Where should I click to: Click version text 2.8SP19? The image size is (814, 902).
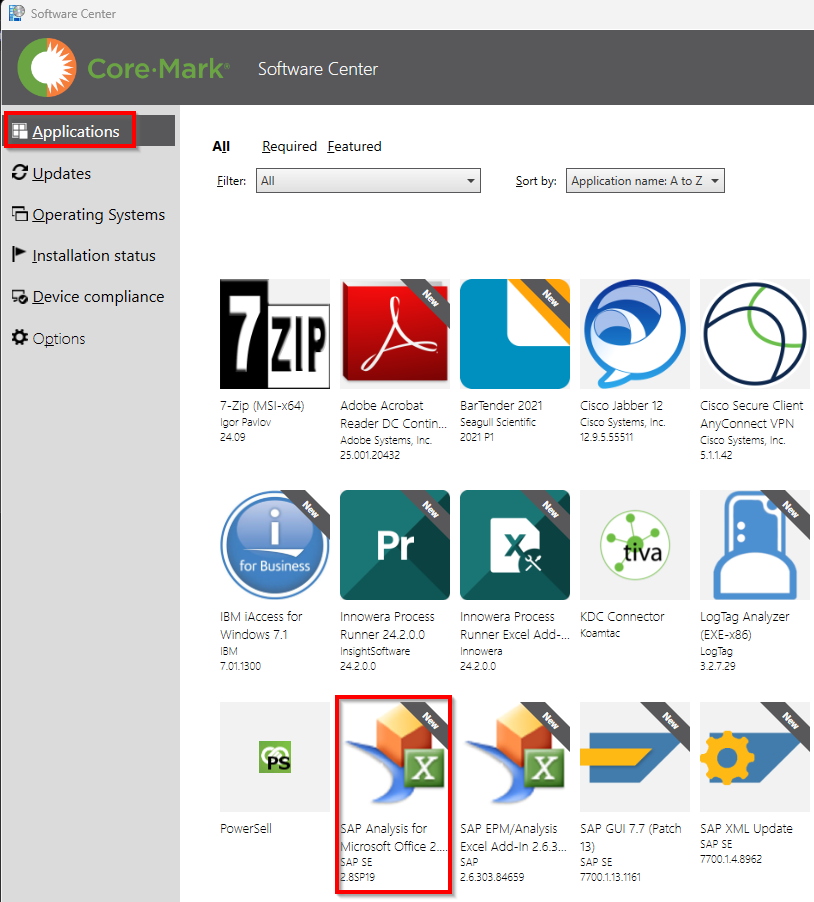(357, 877)
